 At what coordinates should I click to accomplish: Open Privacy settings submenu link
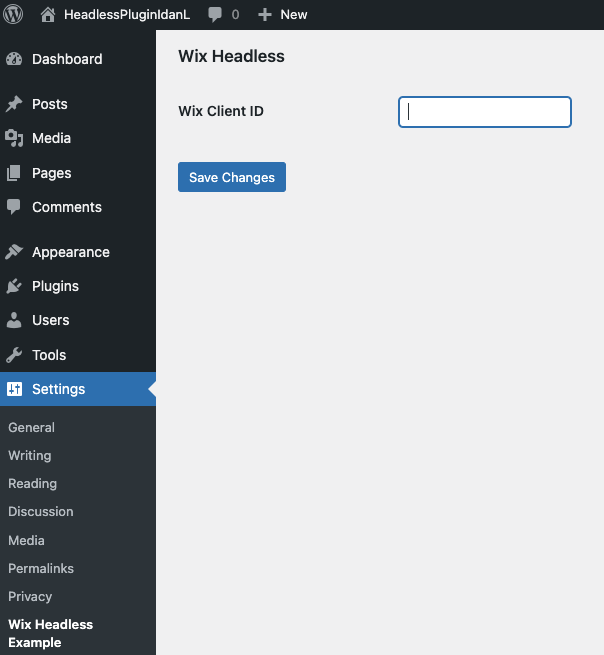(30, 597)
